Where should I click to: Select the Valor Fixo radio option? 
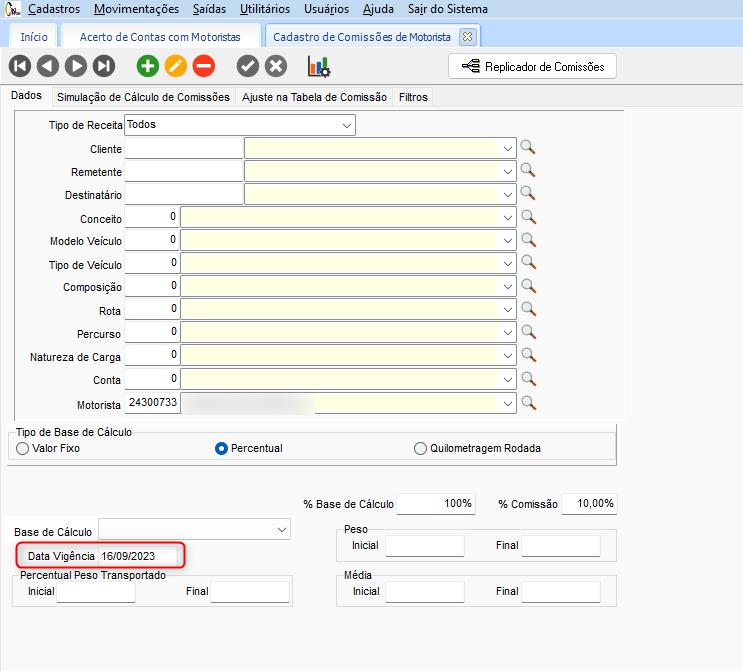22,448
